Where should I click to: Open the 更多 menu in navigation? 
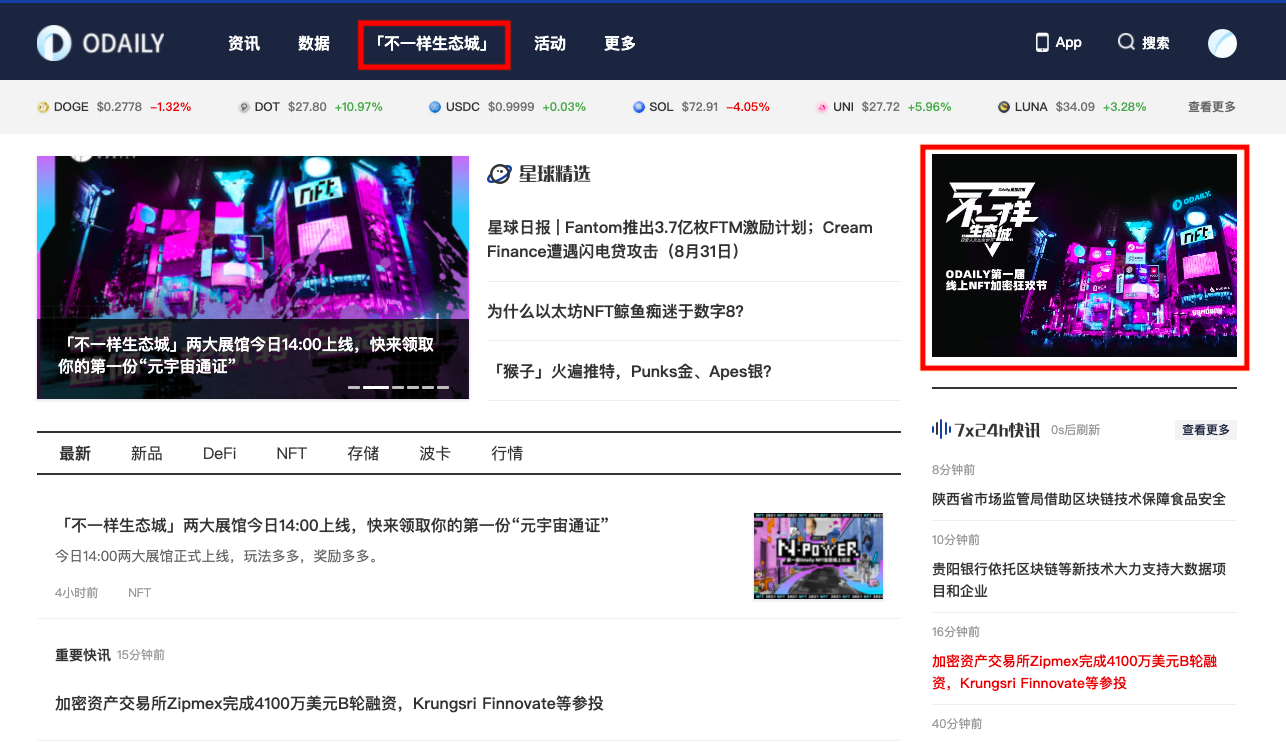(620, 43)
